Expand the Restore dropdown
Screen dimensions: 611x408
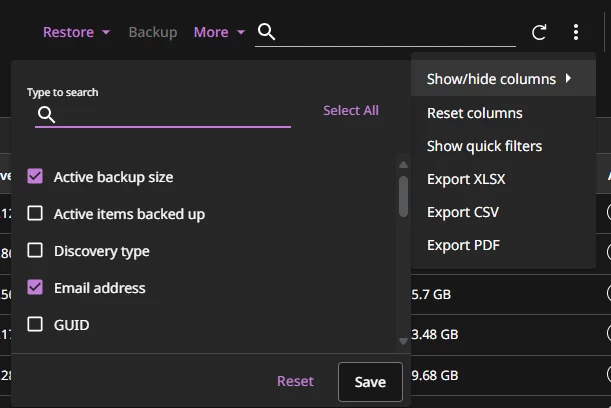tap(76, 32)
